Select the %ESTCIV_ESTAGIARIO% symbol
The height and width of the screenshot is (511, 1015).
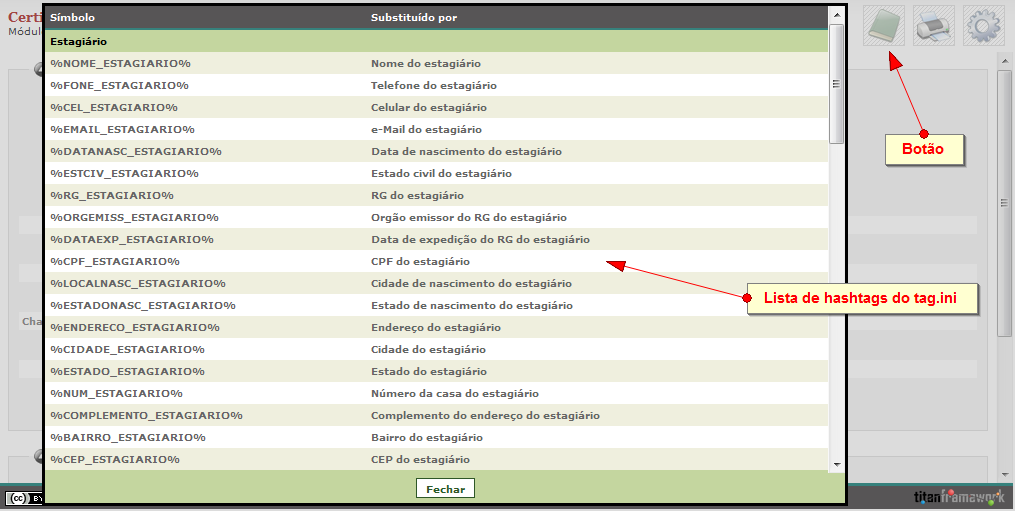(x=124, y=174)
